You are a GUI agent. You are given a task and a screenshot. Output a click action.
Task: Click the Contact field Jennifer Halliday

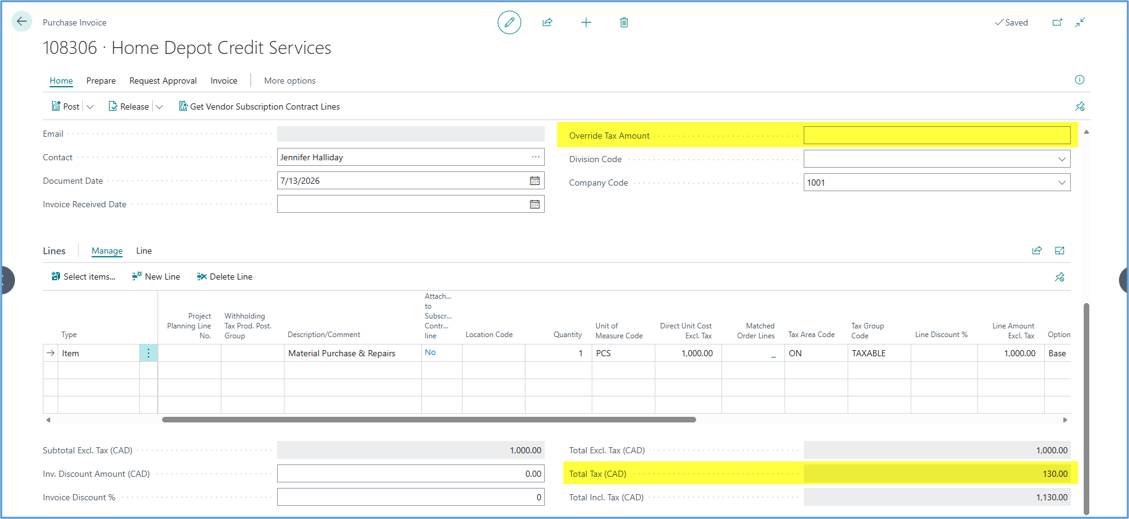click(x=410, y=157)
